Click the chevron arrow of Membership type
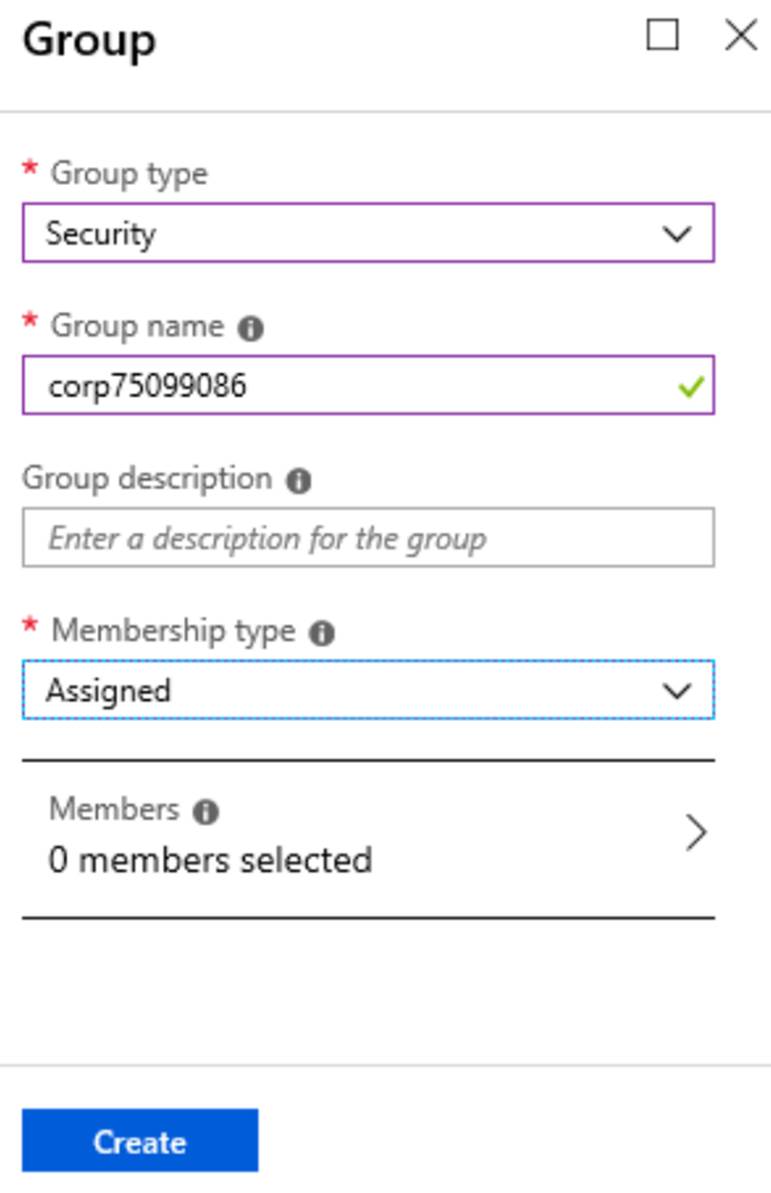The image size is (771, 1193). [x=677, y=691]
